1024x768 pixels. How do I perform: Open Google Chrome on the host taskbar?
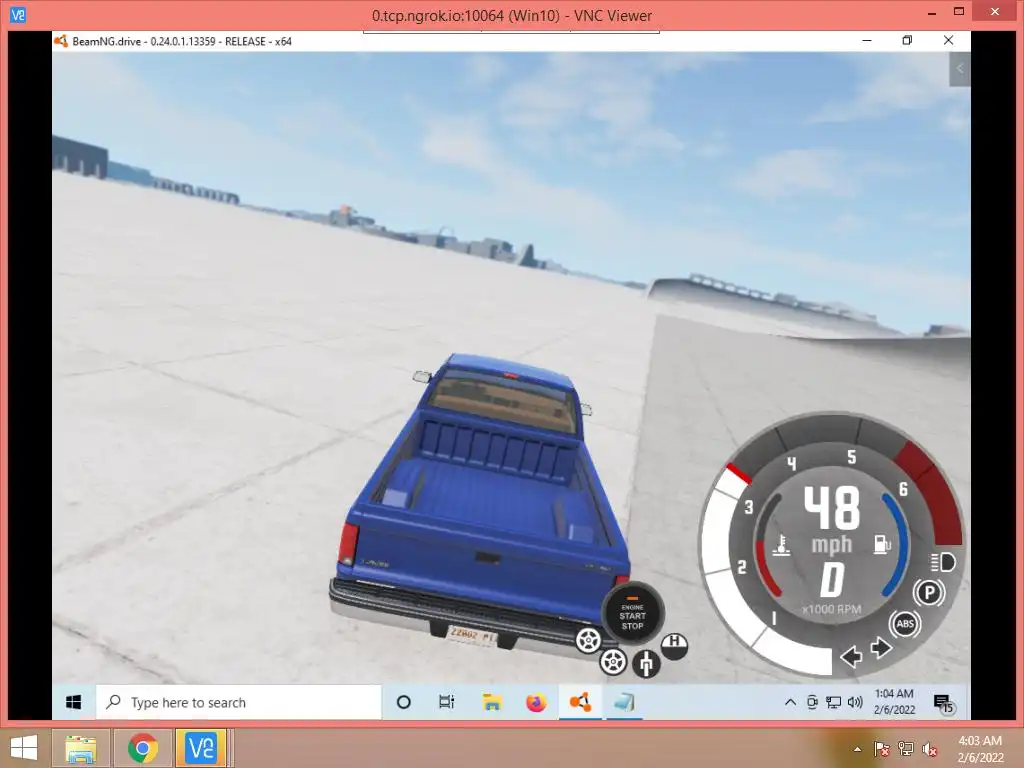(x=142, y=748)
